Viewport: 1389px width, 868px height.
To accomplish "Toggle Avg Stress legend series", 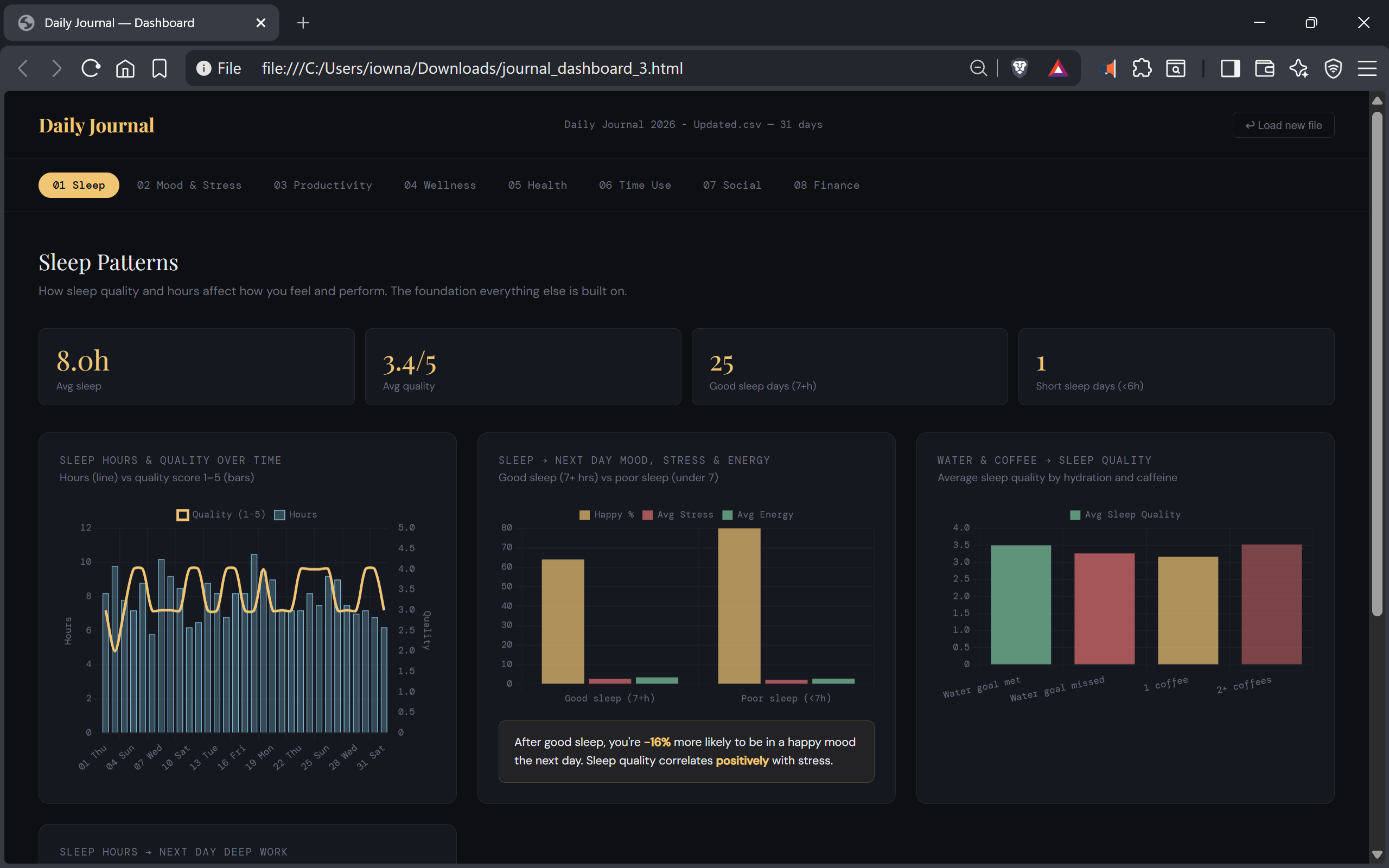I will pos(678,514).
